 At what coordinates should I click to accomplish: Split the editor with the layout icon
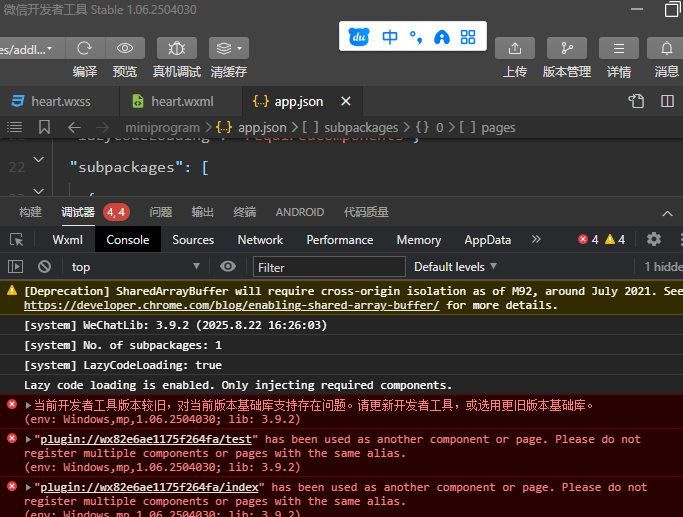[667, 101]
